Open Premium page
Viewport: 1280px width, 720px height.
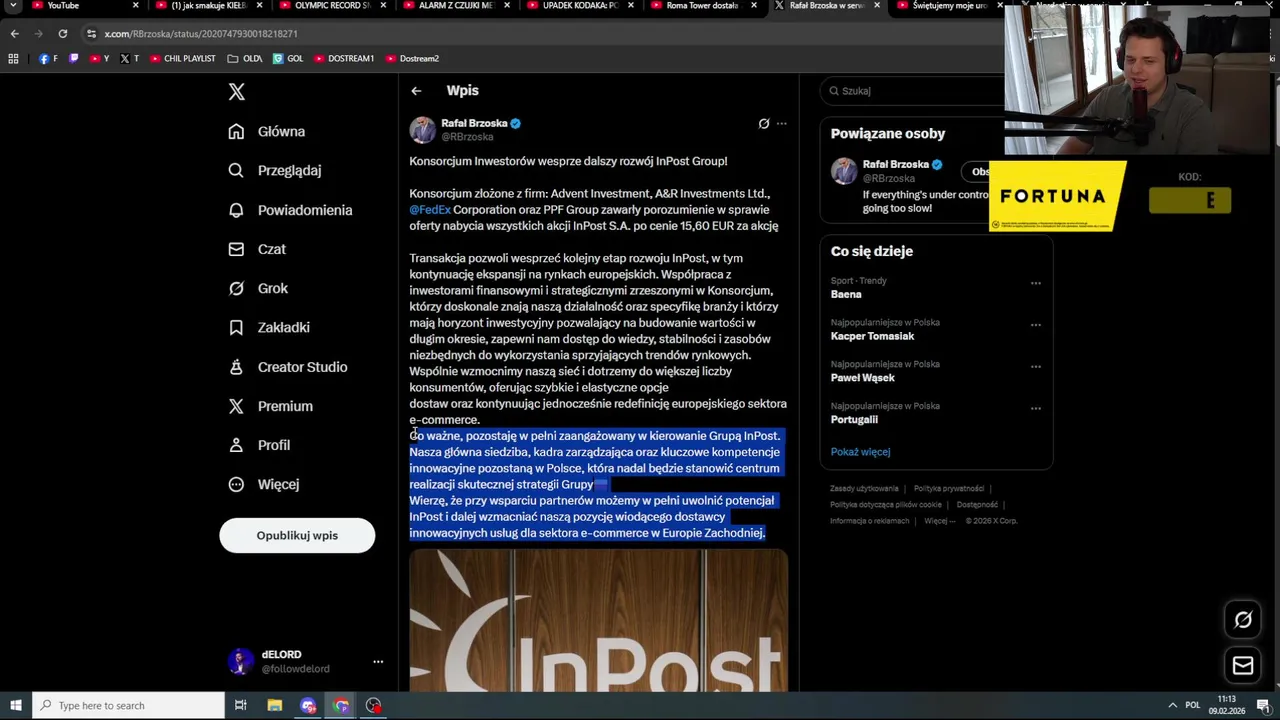point(270,406)
